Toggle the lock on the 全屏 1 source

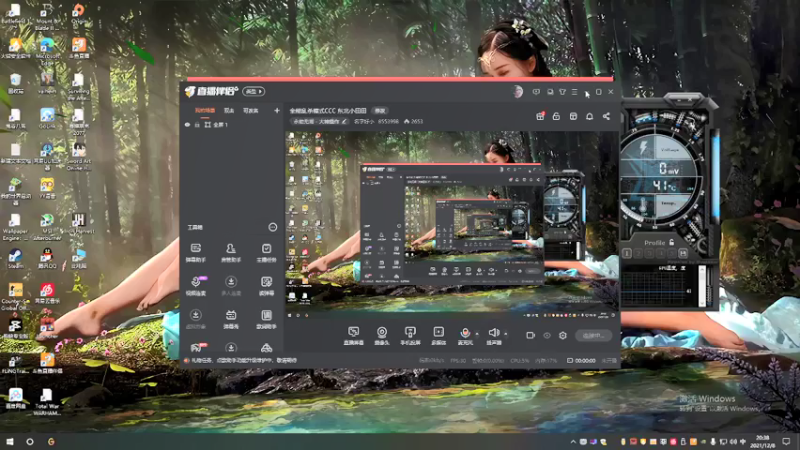point(197,124)
